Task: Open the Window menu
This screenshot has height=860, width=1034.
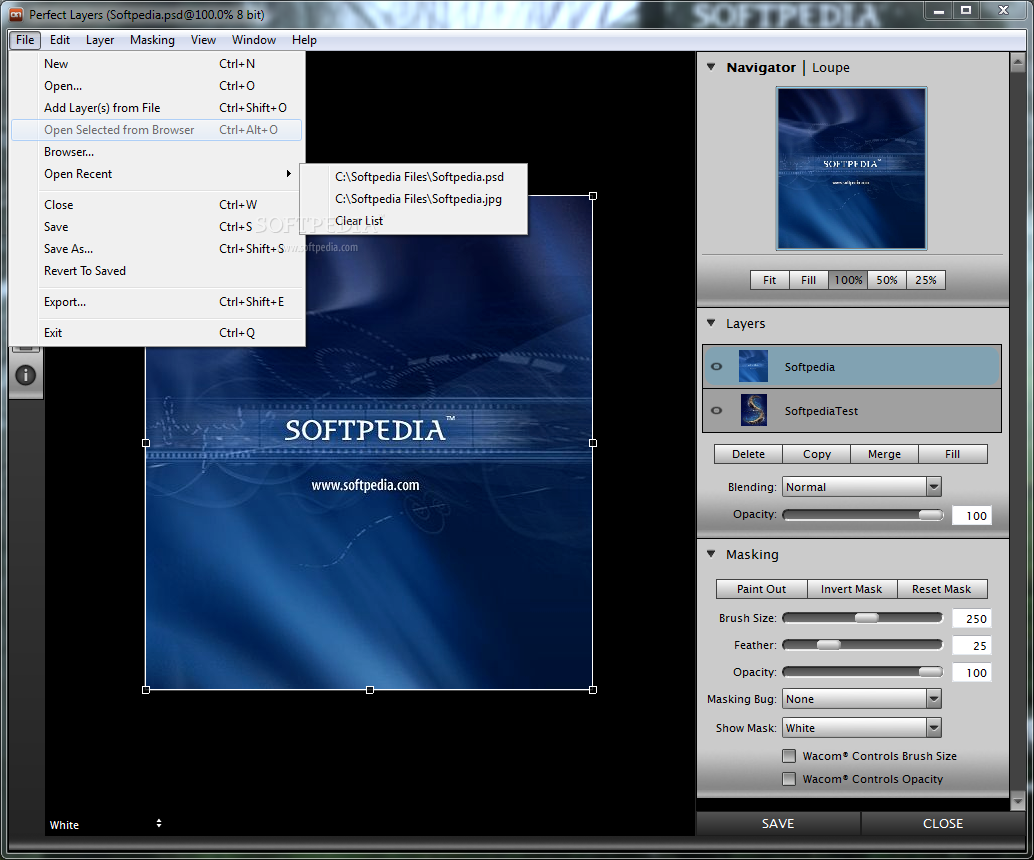Action: [254, 40]
